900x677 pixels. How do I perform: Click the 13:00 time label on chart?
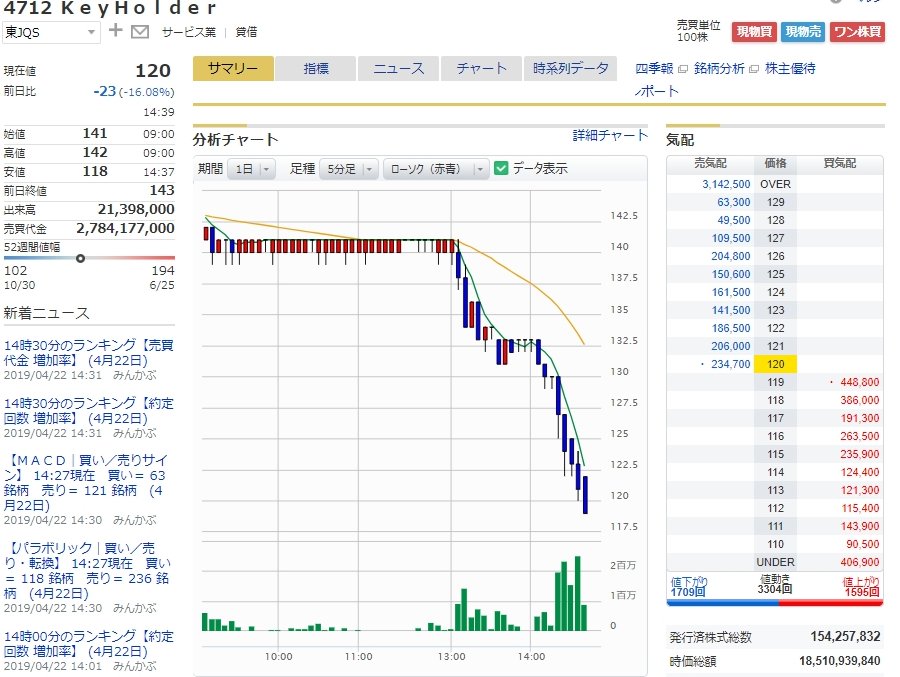(451, 656)
